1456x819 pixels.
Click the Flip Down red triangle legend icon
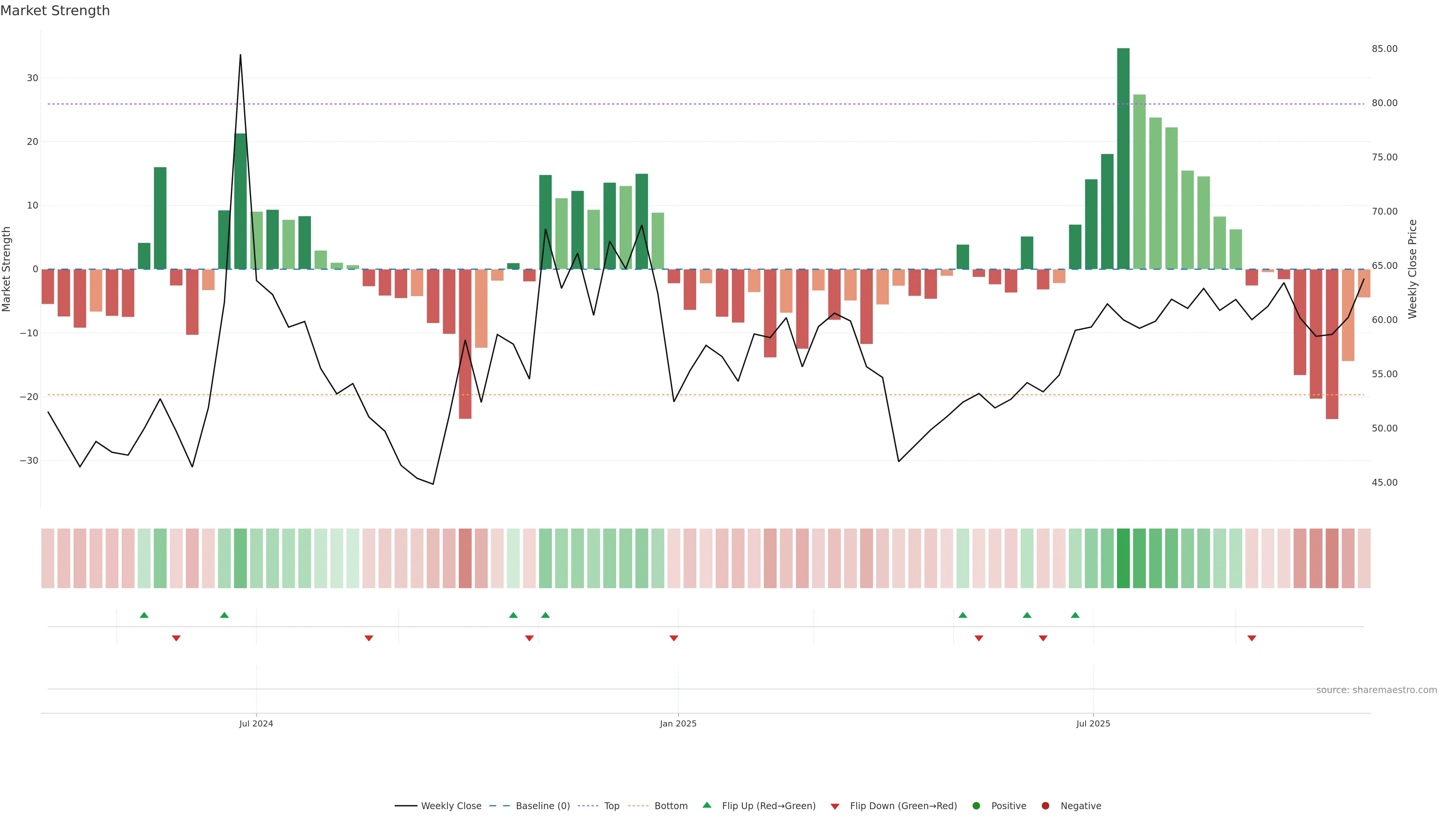(835, 806)
